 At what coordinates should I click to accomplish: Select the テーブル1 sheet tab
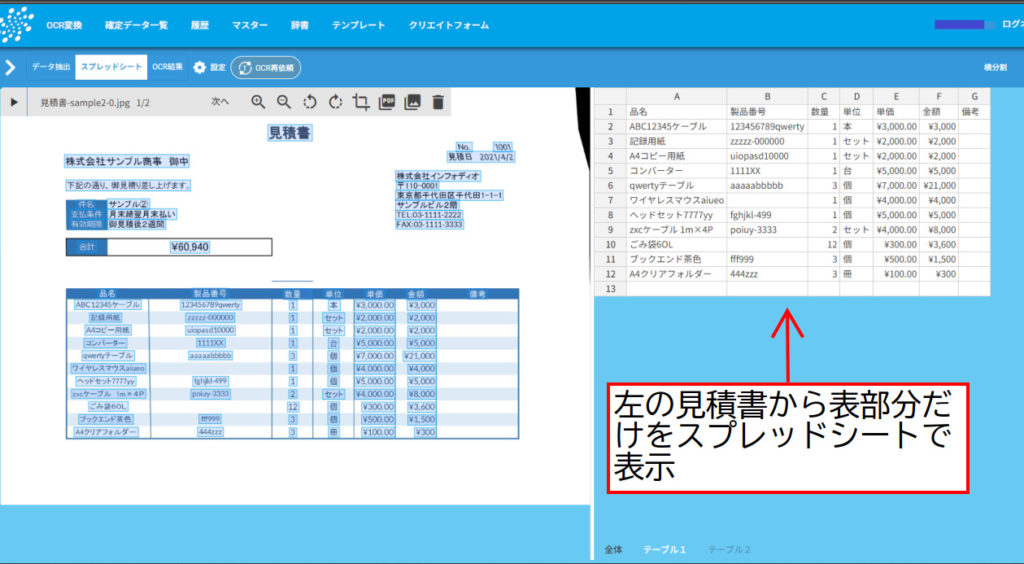coord(664,550)
